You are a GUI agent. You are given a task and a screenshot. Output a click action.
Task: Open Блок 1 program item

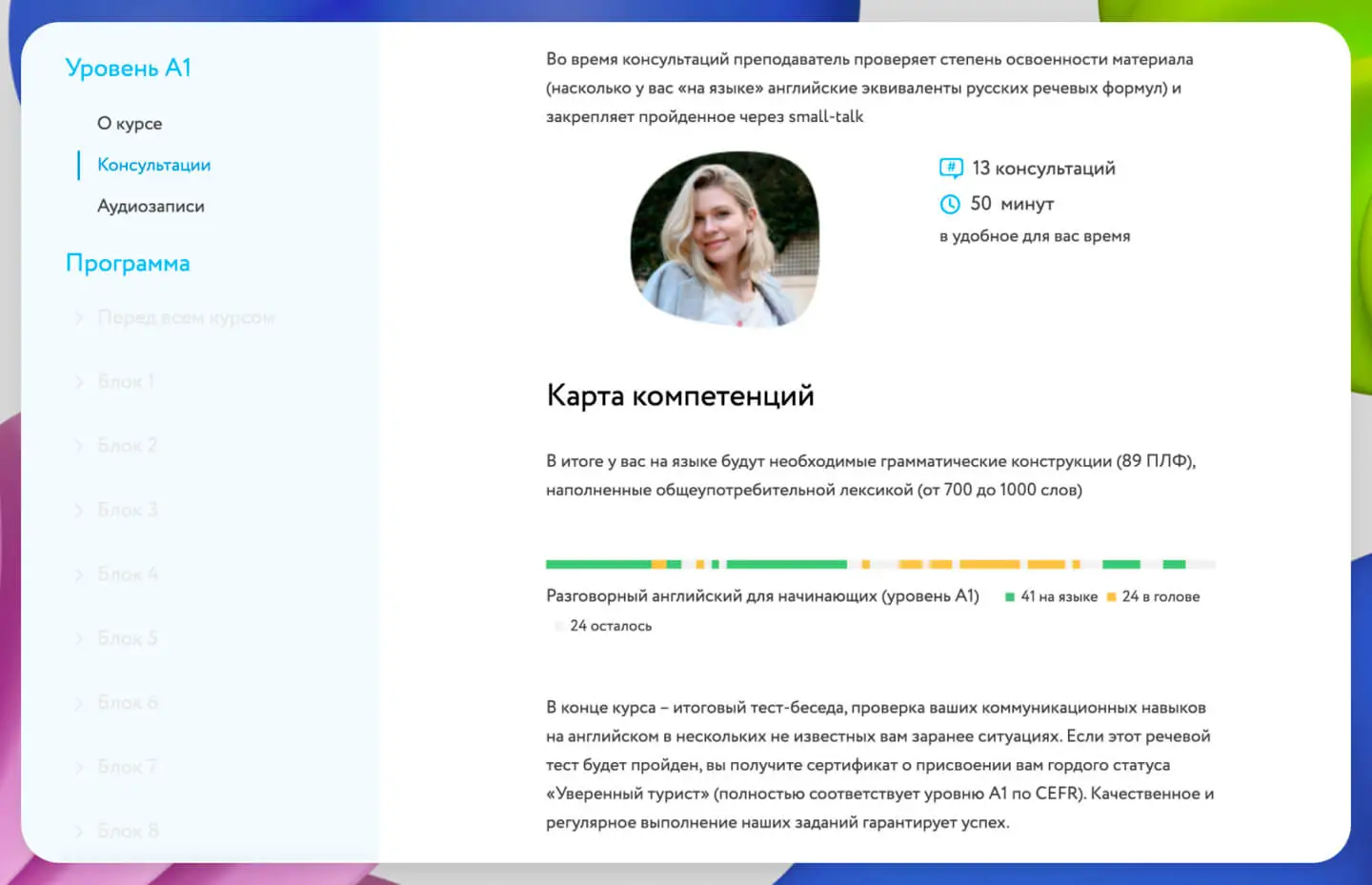[x=126, y=381]
